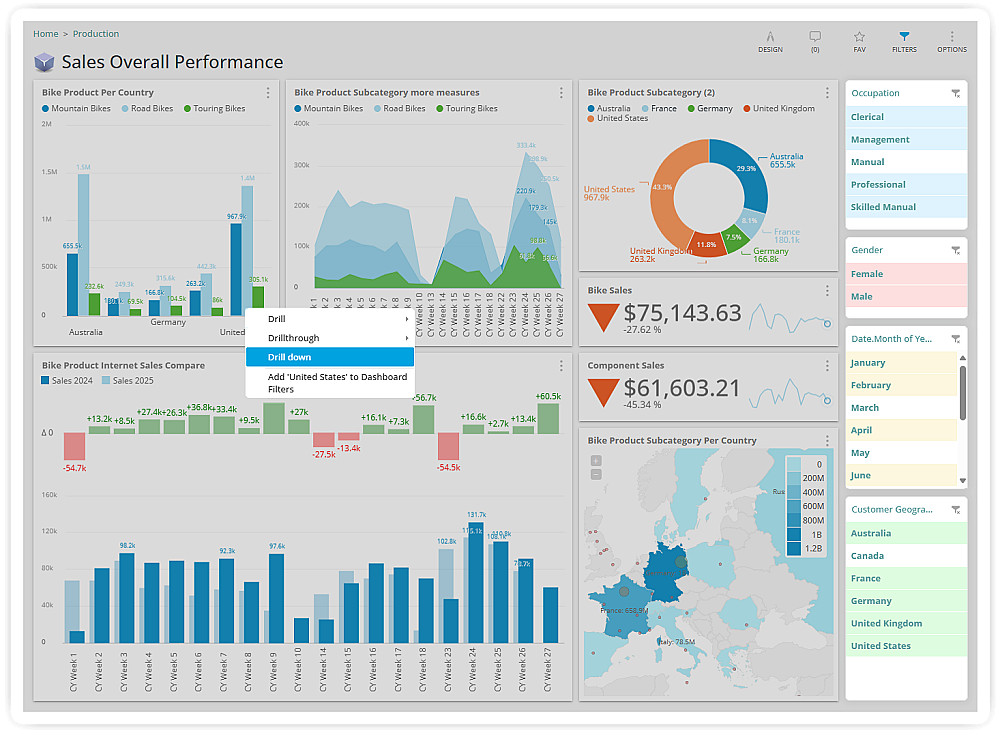This screenshot has width=1000, height=735.
Task: Zoom in on the map
Action: pos(596,461)
